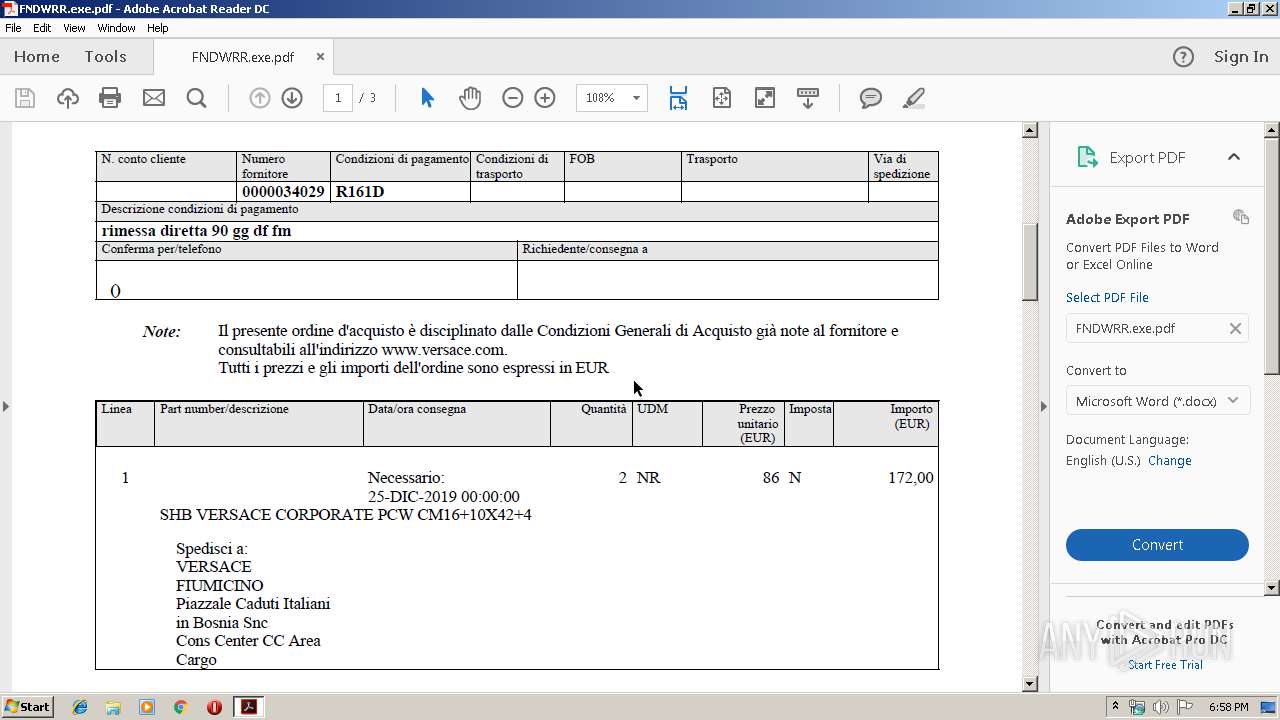This screenshot has width=1280, height=720.
Task: Click the Acrobat Reader taskbar button
Action: (248, 707)
